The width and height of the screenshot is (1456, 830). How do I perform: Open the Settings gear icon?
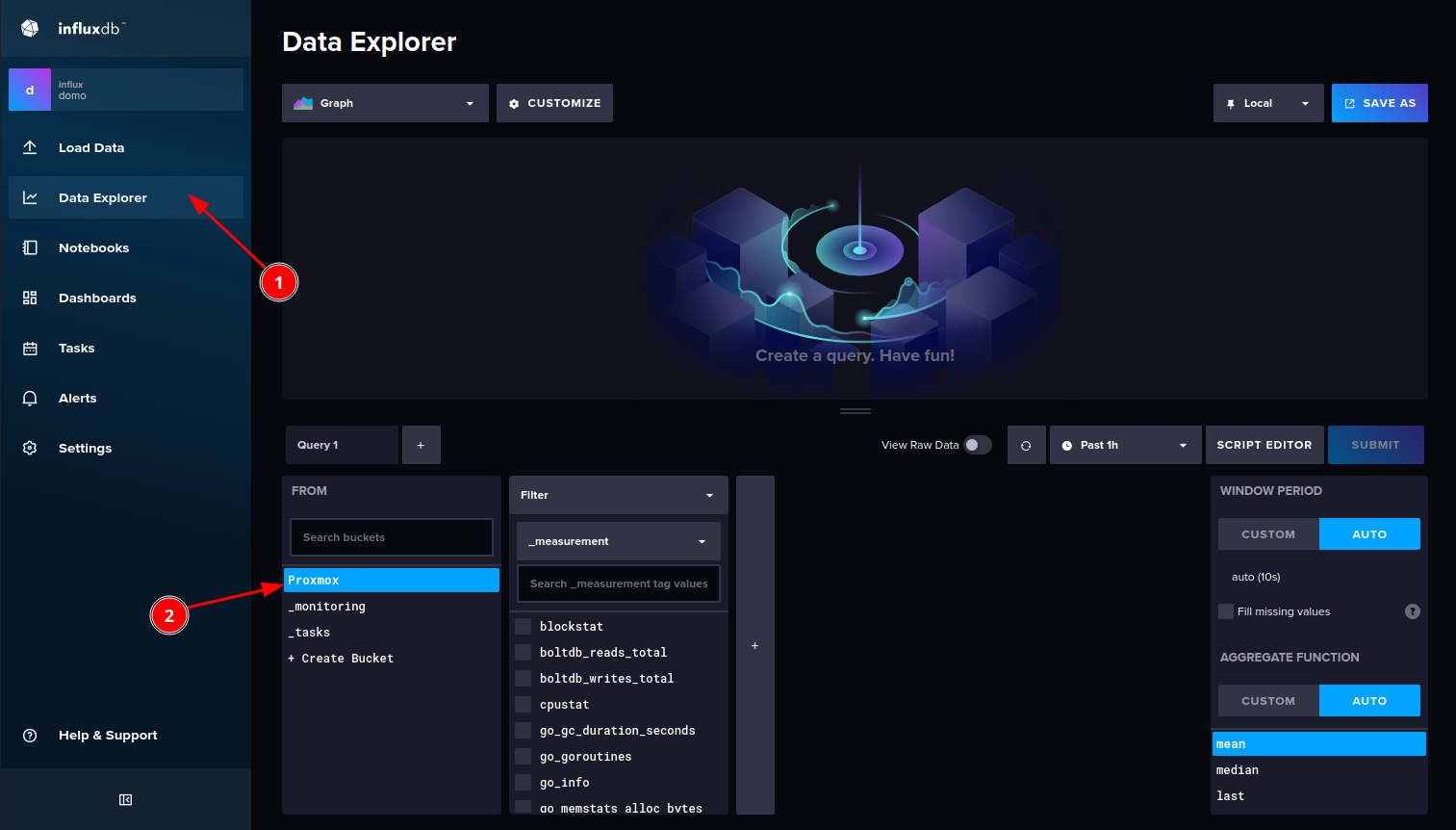(x=30, y=448)
